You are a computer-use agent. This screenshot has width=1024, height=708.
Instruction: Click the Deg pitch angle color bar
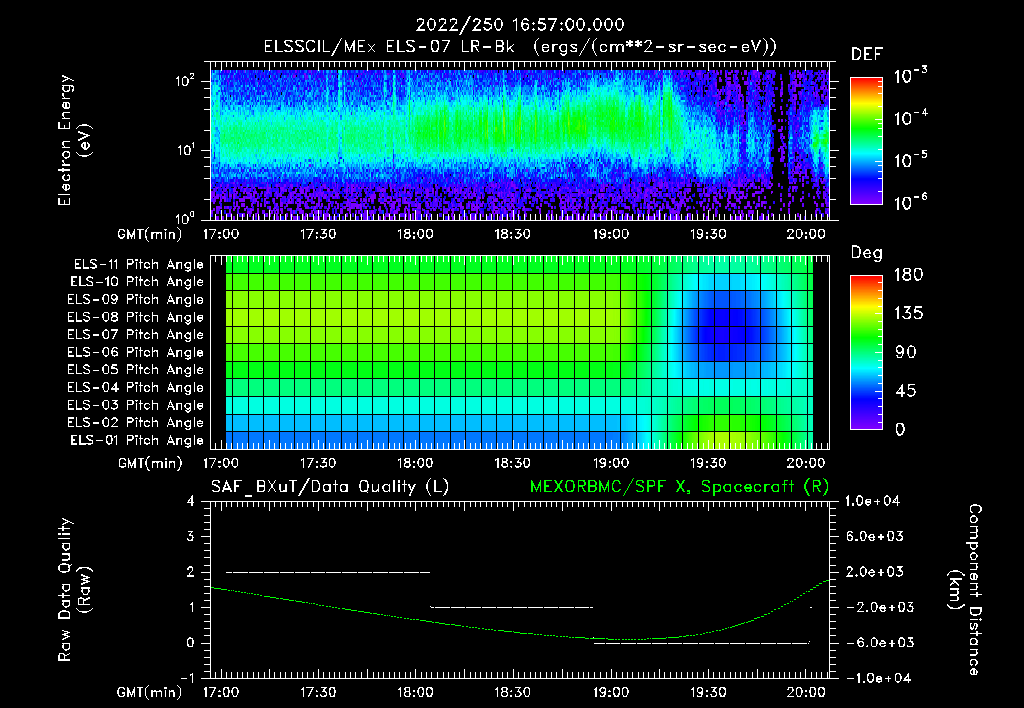[x=866, y=352]
